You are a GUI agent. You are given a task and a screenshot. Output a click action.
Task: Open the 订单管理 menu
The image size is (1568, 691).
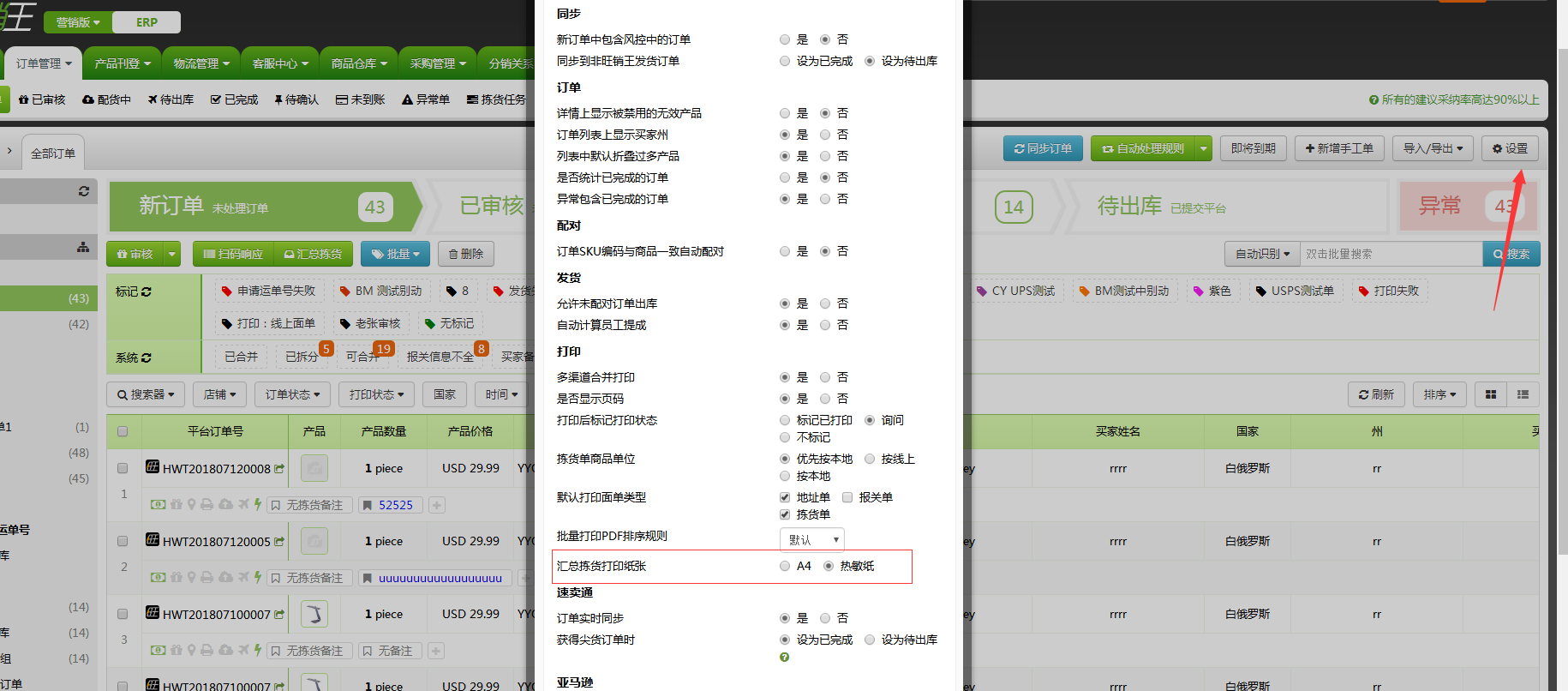(44, 63)
